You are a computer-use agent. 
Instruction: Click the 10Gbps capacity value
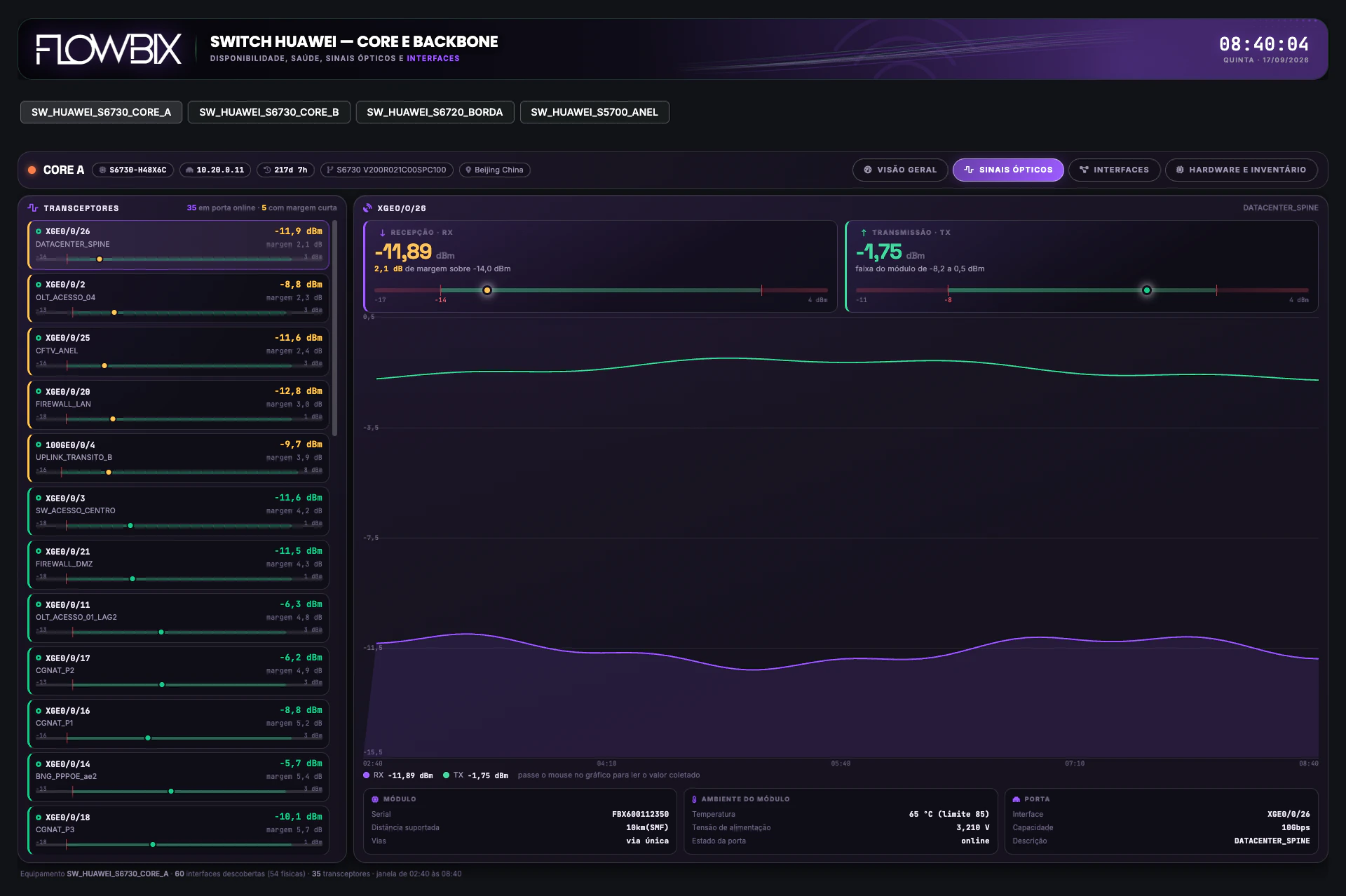tap(1296, 827)
